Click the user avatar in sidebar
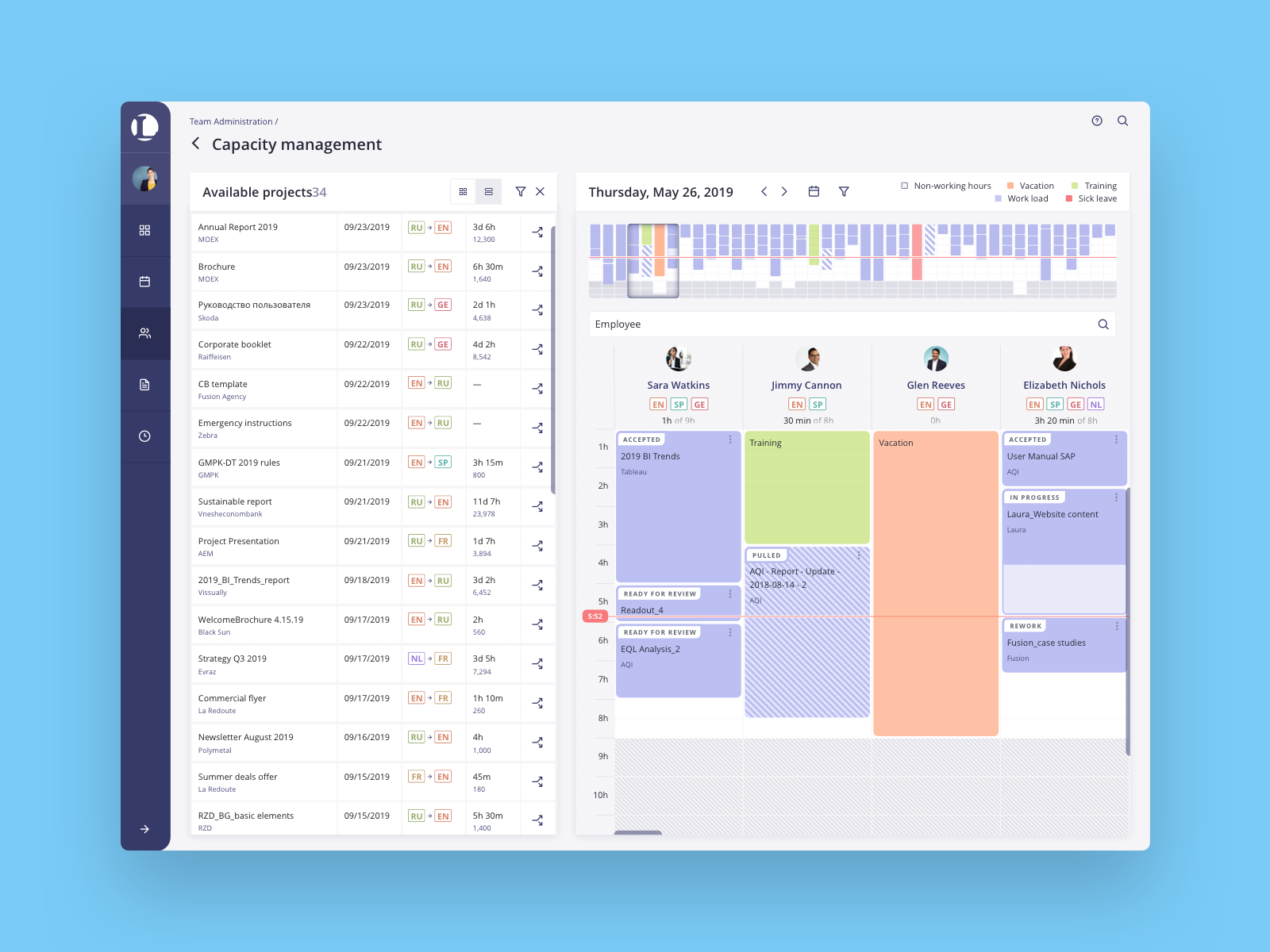This screenshot has width=1270, height=952. point(144,178)
